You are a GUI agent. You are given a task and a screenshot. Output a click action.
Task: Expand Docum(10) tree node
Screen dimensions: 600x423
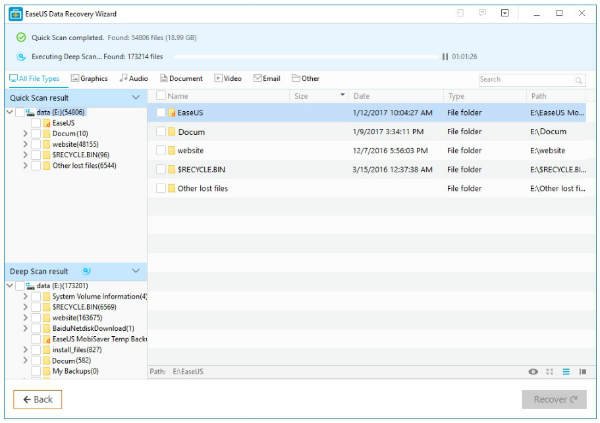25,134
